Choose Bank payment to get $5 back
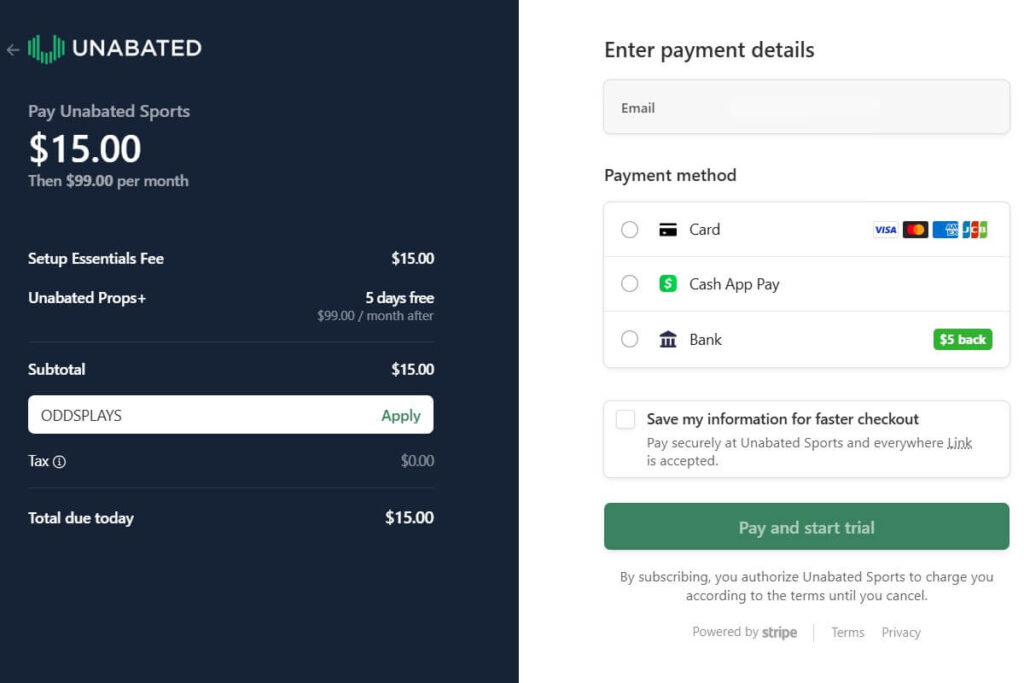 pos(629,339)
